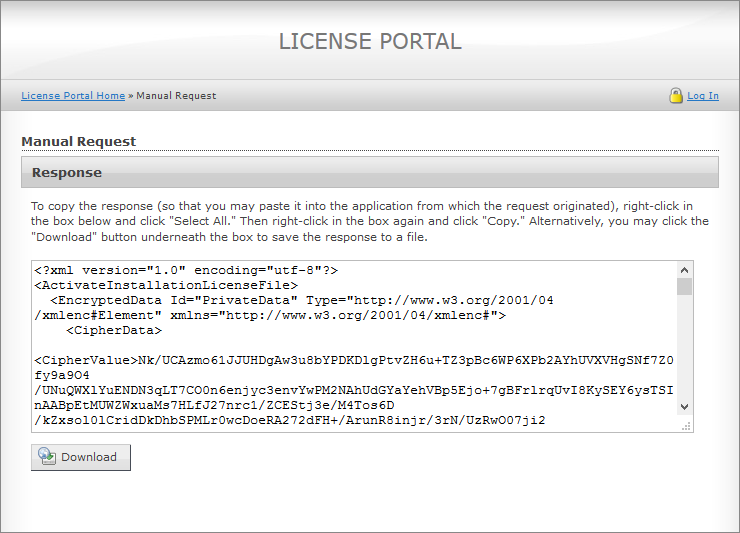Click the copy instructions paragraph
This screenshot has height=533, width=740.
[370, 221]
